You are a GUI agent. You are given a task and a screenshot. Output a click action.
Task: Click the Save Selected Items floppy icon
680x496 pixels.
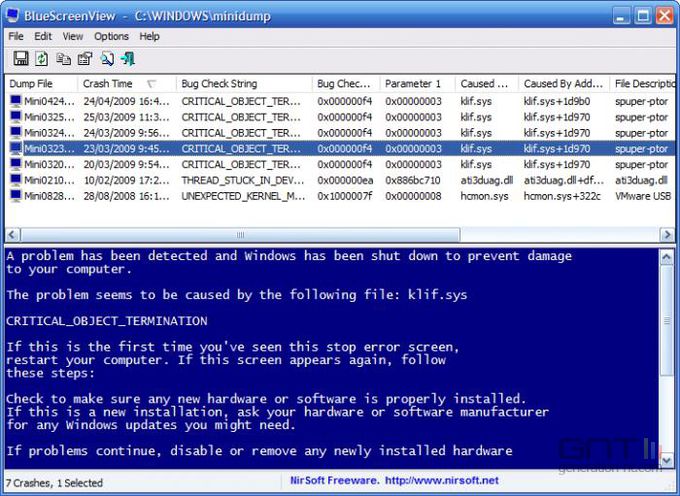tap(20, 59)
